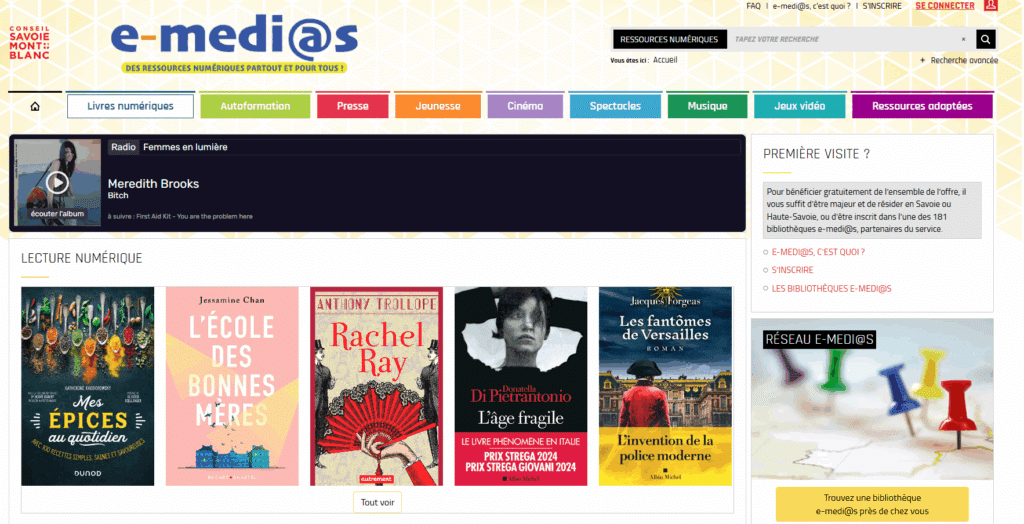Click the Réseau e-medi@s map image

click(872, 399)
